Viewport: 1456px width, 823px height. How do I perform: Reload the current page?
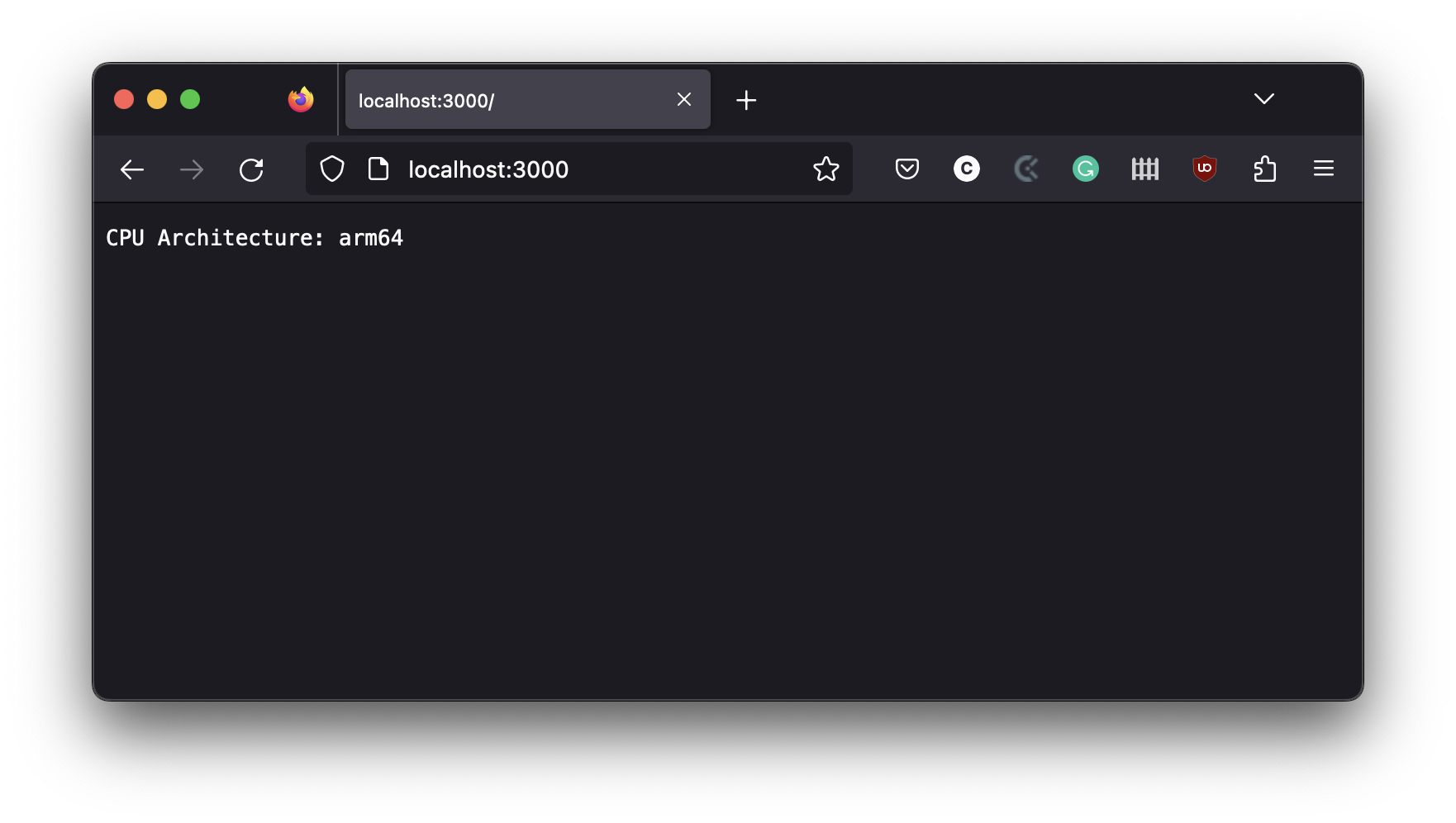pos(251,169)
